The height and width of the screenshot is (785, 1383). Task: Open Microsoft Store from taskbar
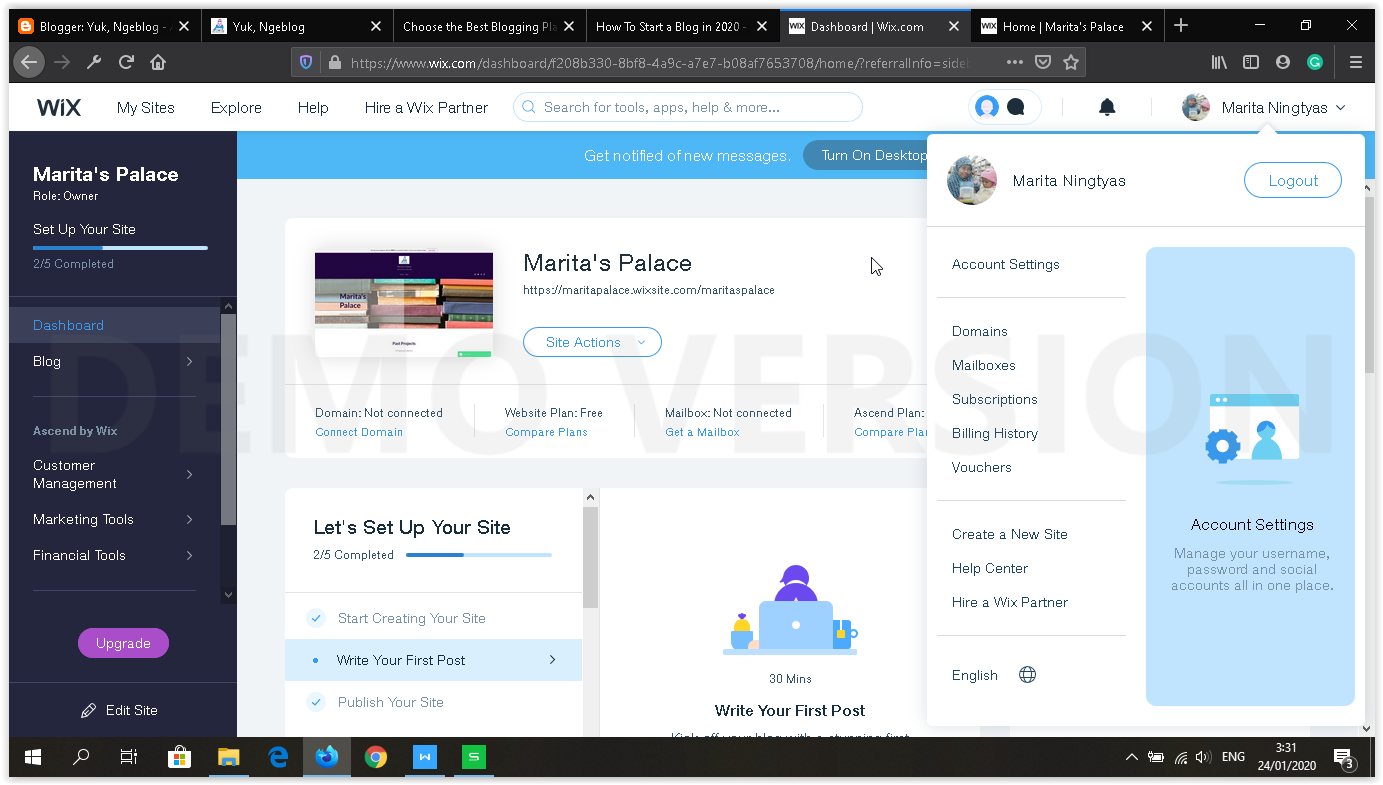179,757
